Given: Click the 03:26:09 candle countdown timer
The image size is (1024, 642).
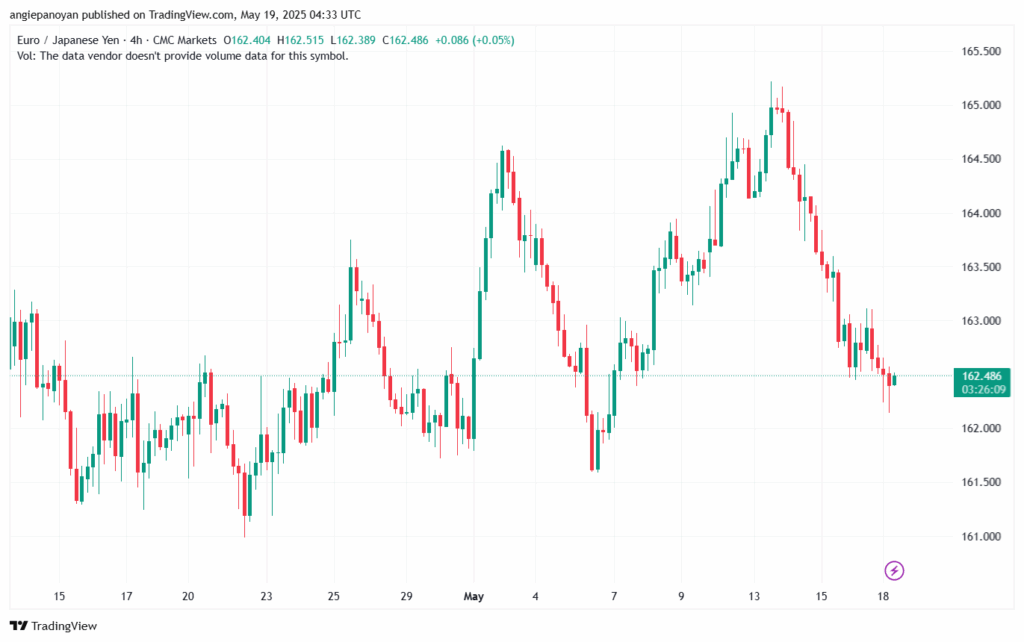Looking at the screenshot, I should pos(981,388).
